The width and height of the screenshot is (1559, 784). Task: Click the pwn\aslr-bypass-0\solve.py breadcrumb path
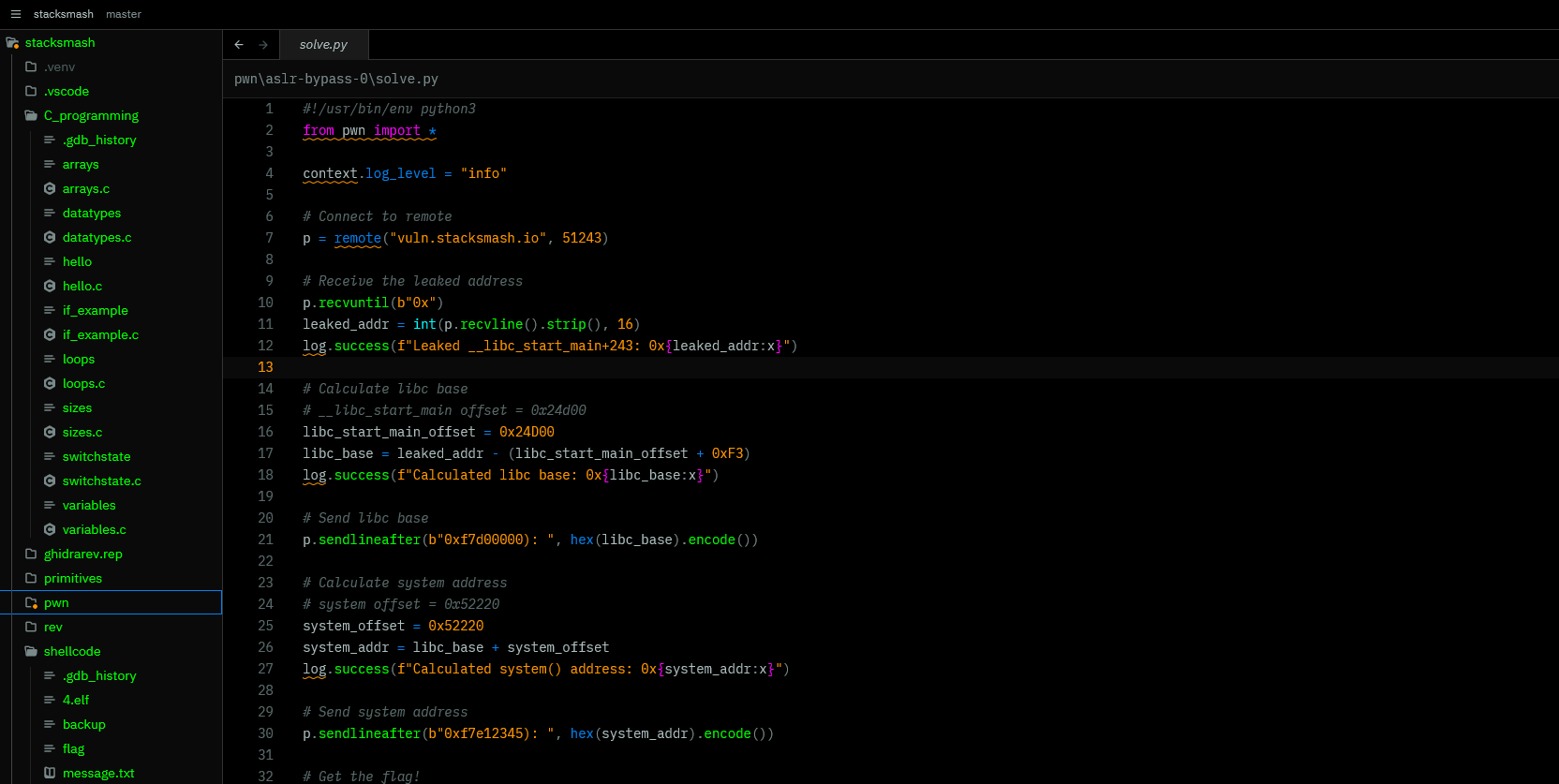click(336, 79)
